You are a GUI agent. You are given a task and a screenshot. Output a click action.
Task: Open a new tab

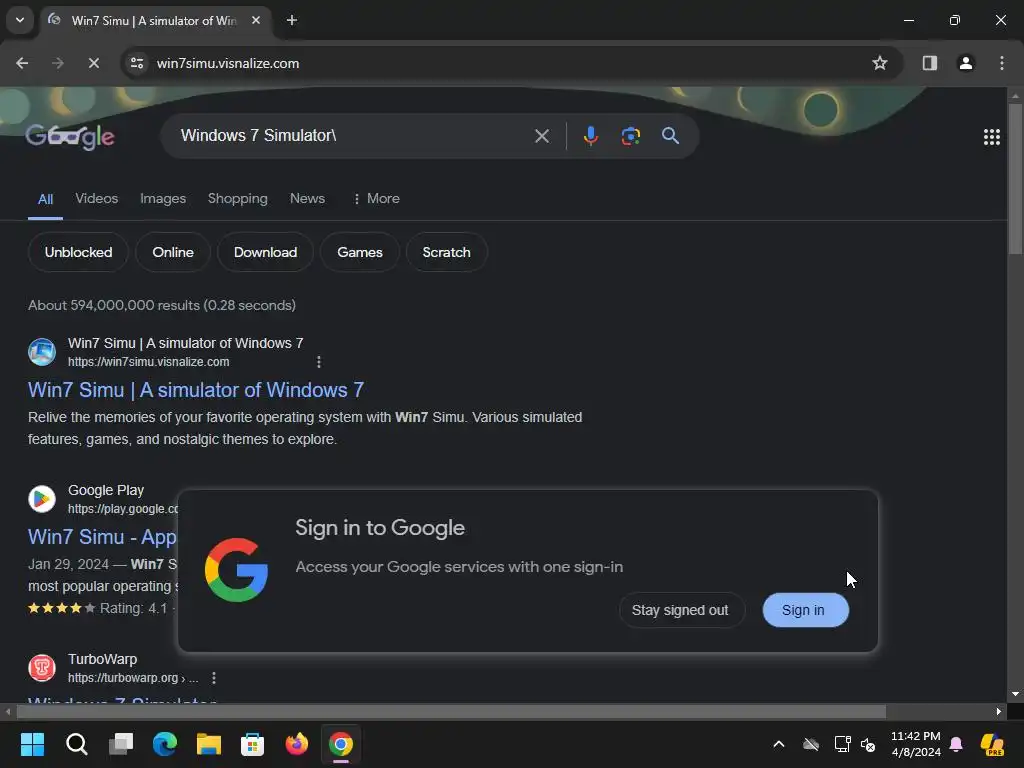click(x=292, y=20)
